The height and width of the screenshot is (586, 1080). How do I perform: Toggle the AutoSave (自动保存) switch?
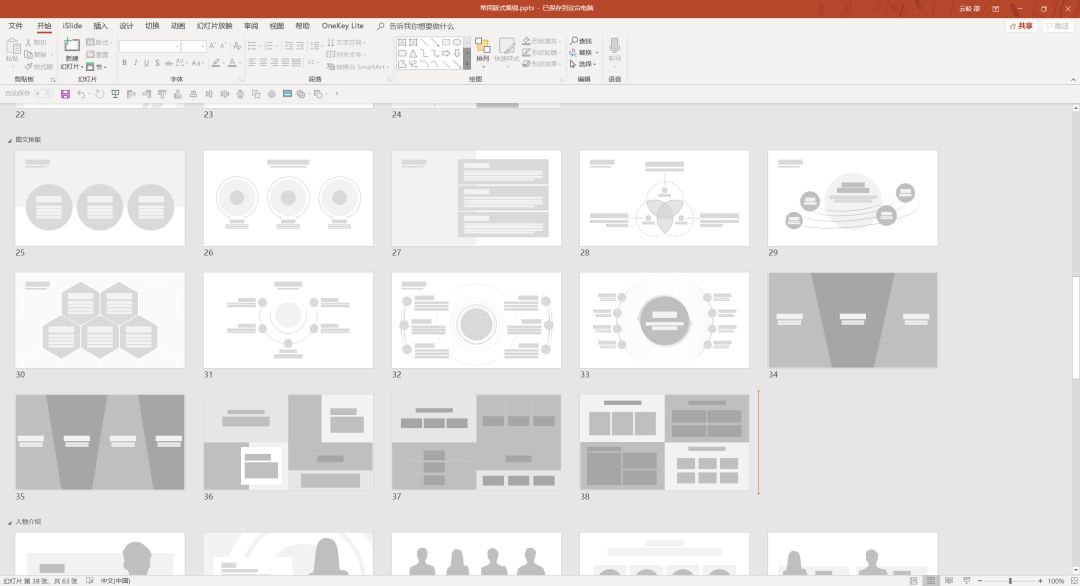(43, 94)
